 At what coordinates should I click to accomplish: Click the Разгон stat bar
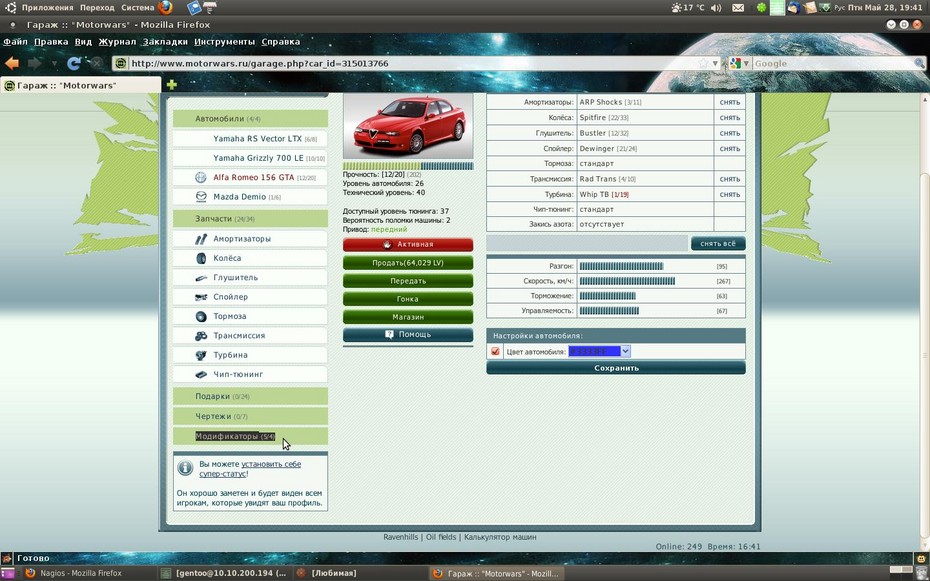coord(621,267)
